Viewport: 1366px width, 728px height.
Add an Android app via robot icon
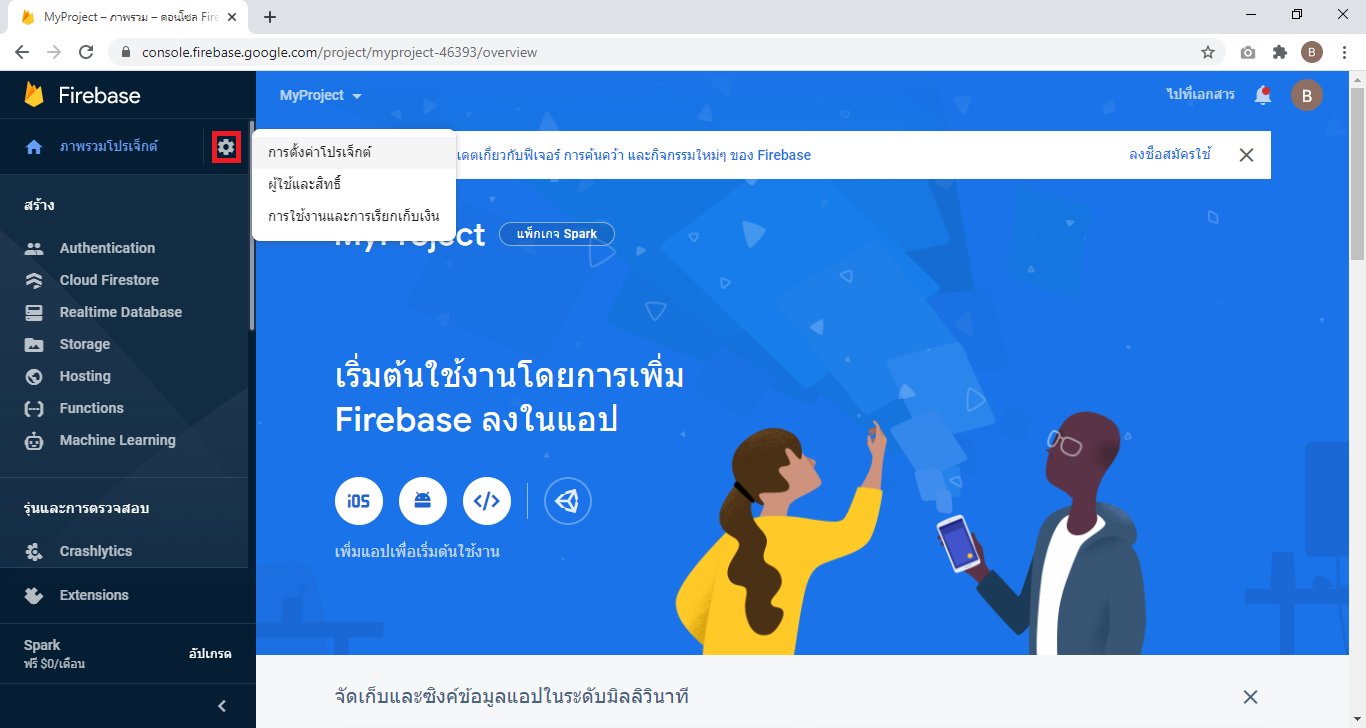(423, 502)
